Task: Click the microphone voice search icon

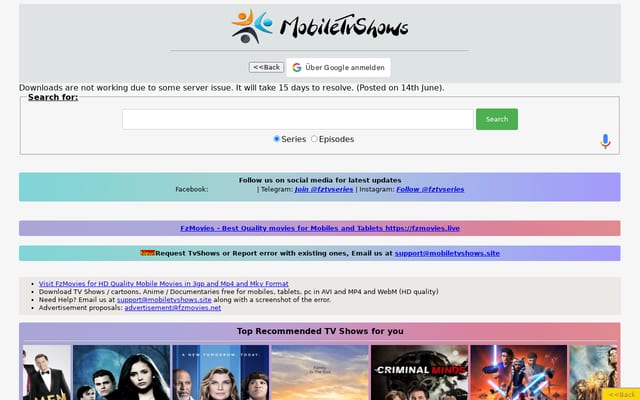Action: point(605,141)
